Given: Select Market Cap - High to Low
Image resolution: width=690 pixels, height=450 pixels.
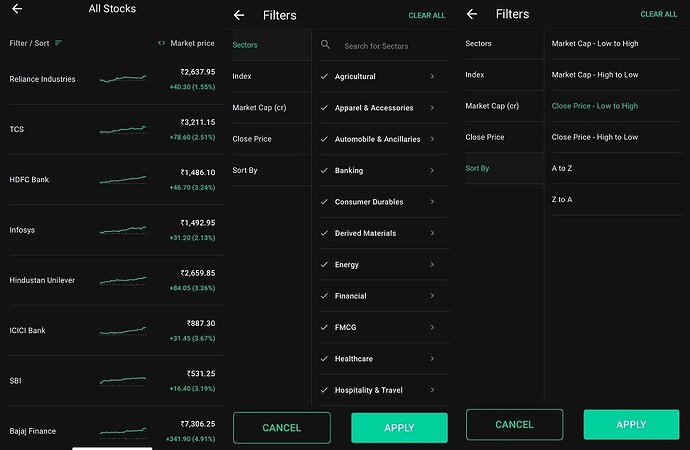Looking at the screenshot, I should point(595,75).
